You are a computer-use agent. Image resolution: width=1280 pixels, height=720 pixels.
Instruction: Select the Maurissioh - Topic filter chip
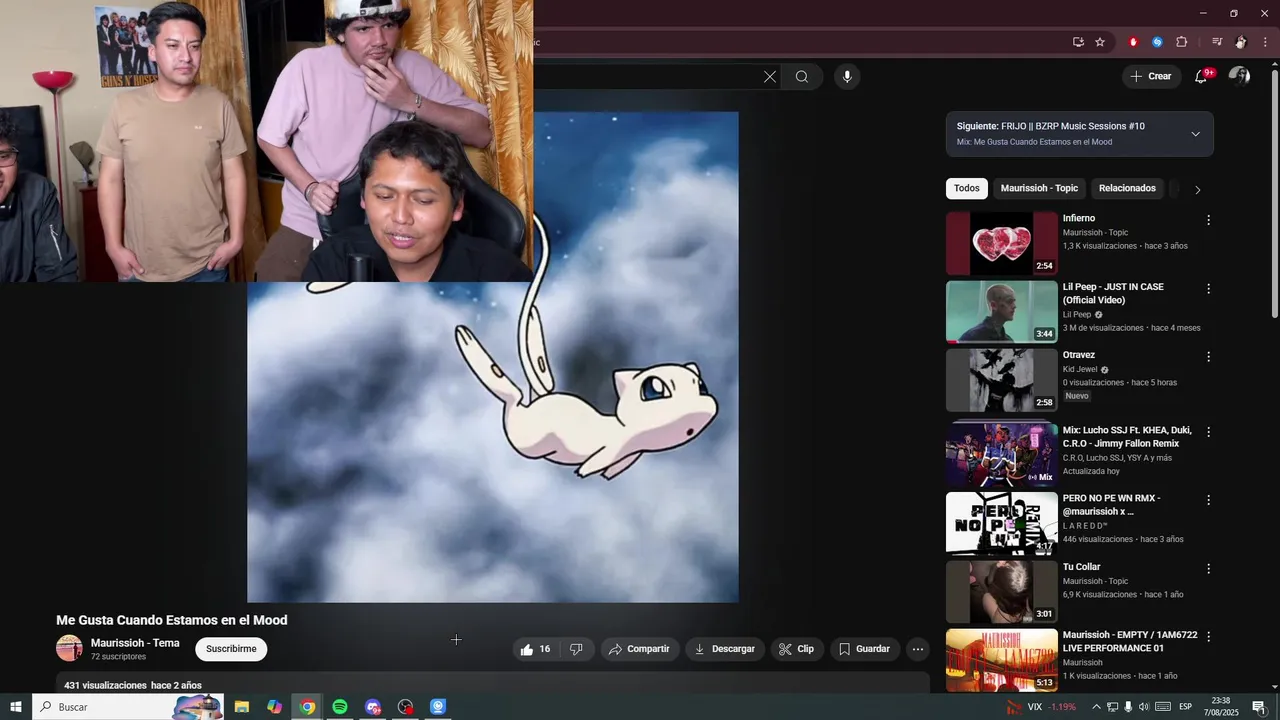1039,188
